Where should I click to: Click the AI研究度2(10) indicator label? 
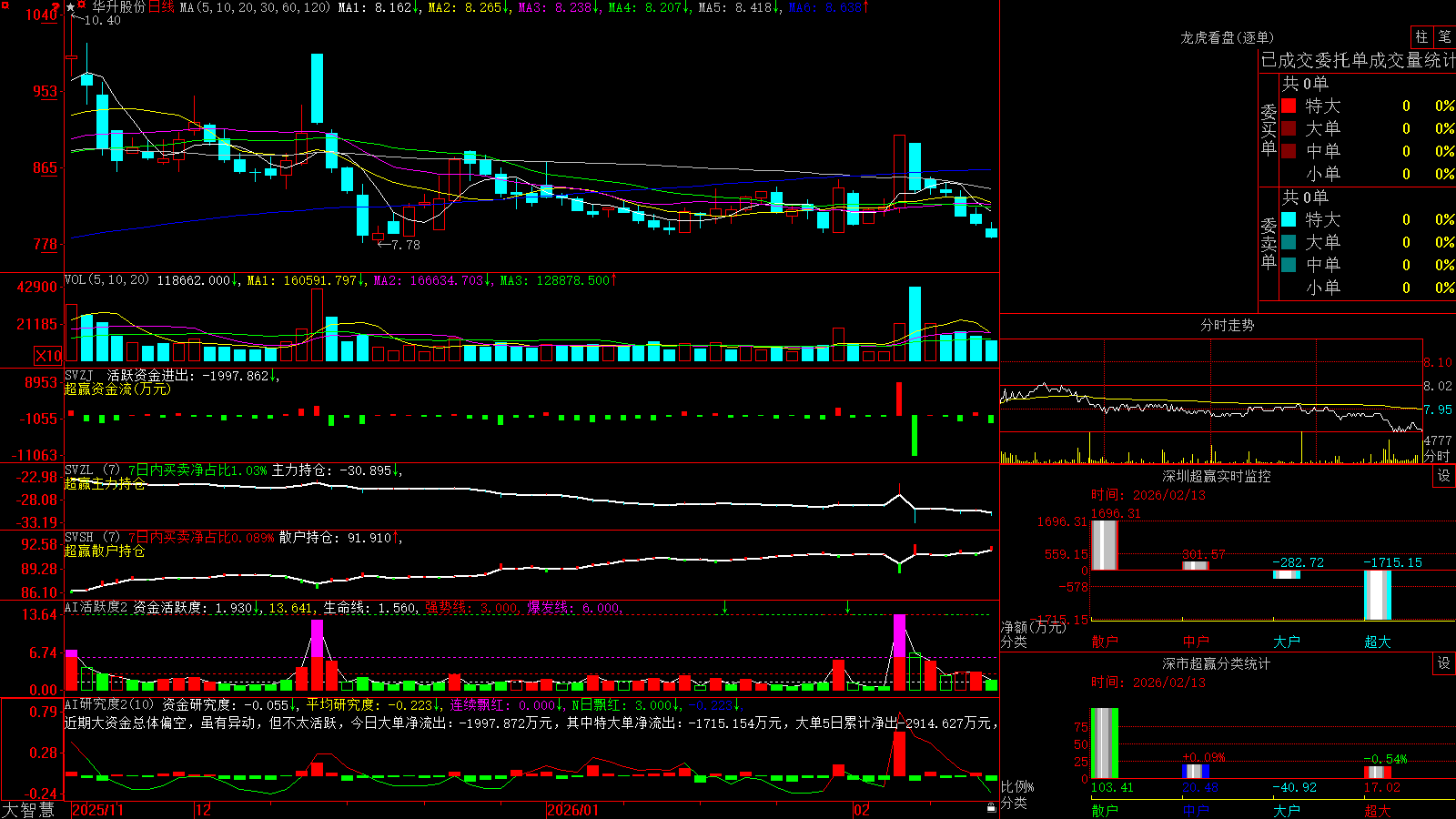pos(109,703)
